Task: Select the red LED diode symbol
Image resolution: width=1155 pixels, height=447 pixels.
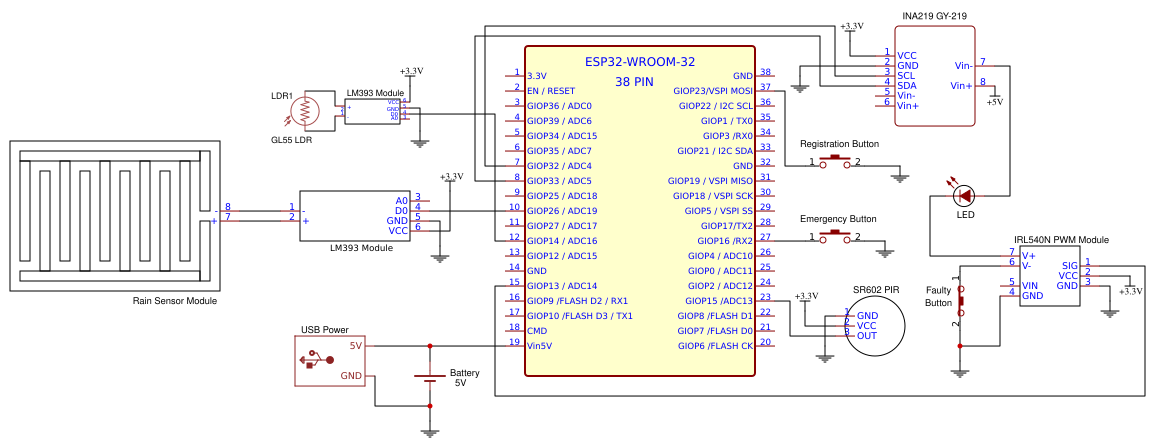Action: (964, 196)
